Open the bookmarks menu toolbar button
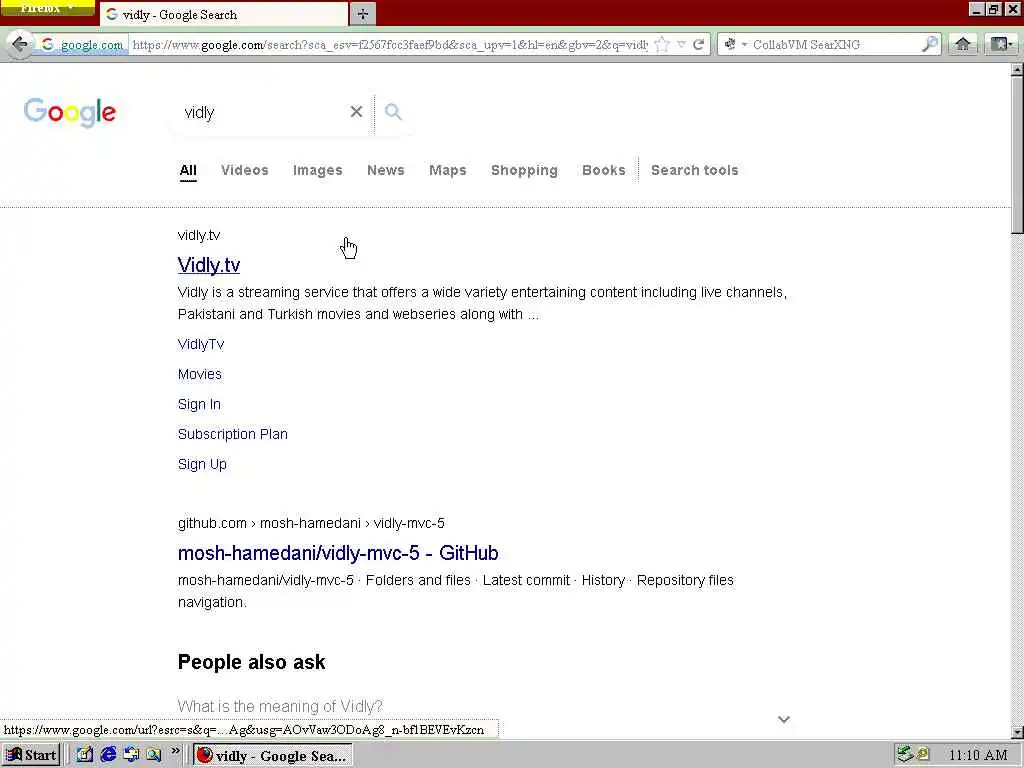This screenshot has height=768, width=1024. pyautogui.click(x=1001, y=44)
